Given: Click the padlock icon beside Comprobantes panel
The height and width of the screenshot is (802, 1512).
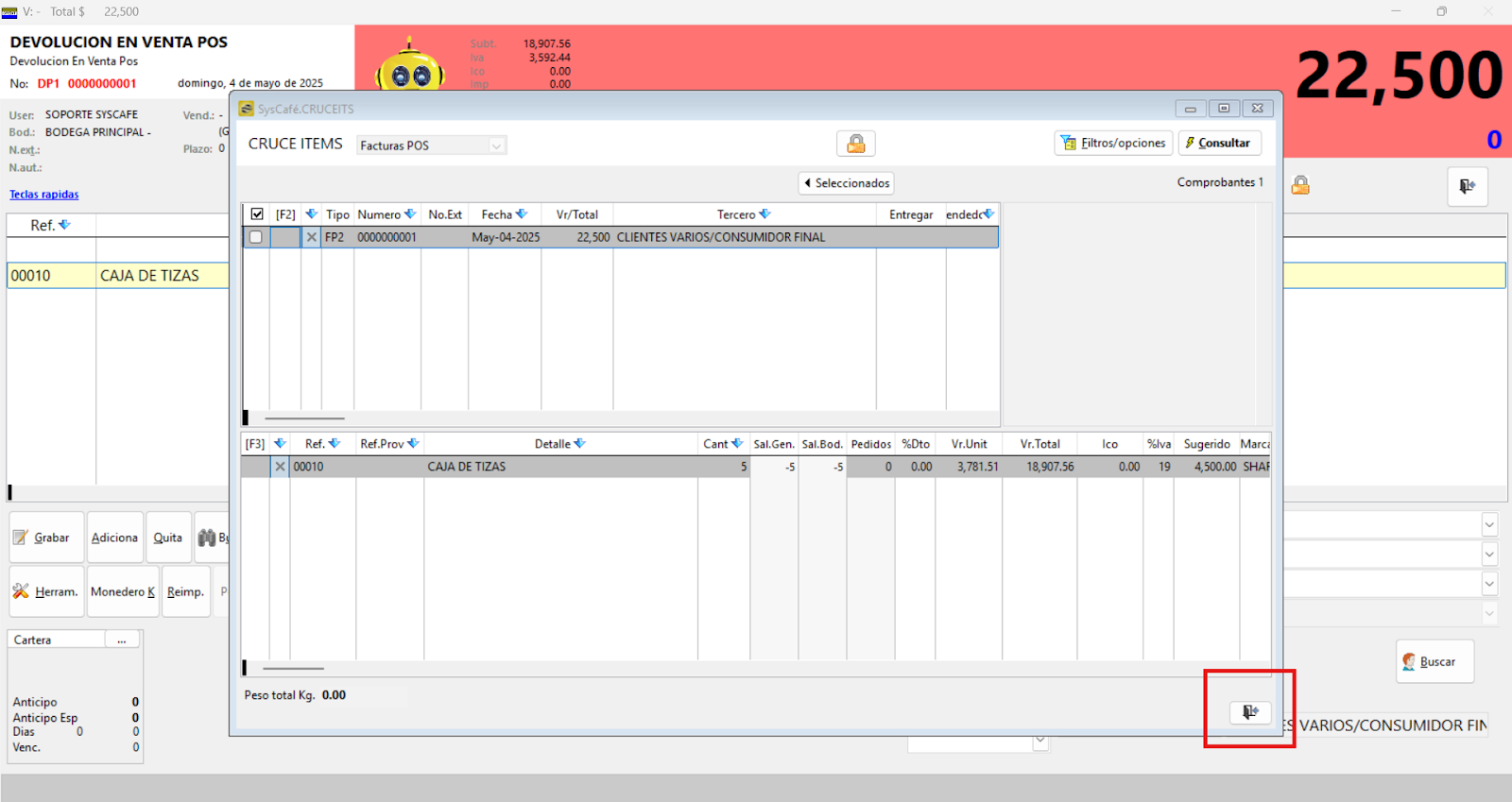Looking at the screenshot, I should pos(1300,185).
